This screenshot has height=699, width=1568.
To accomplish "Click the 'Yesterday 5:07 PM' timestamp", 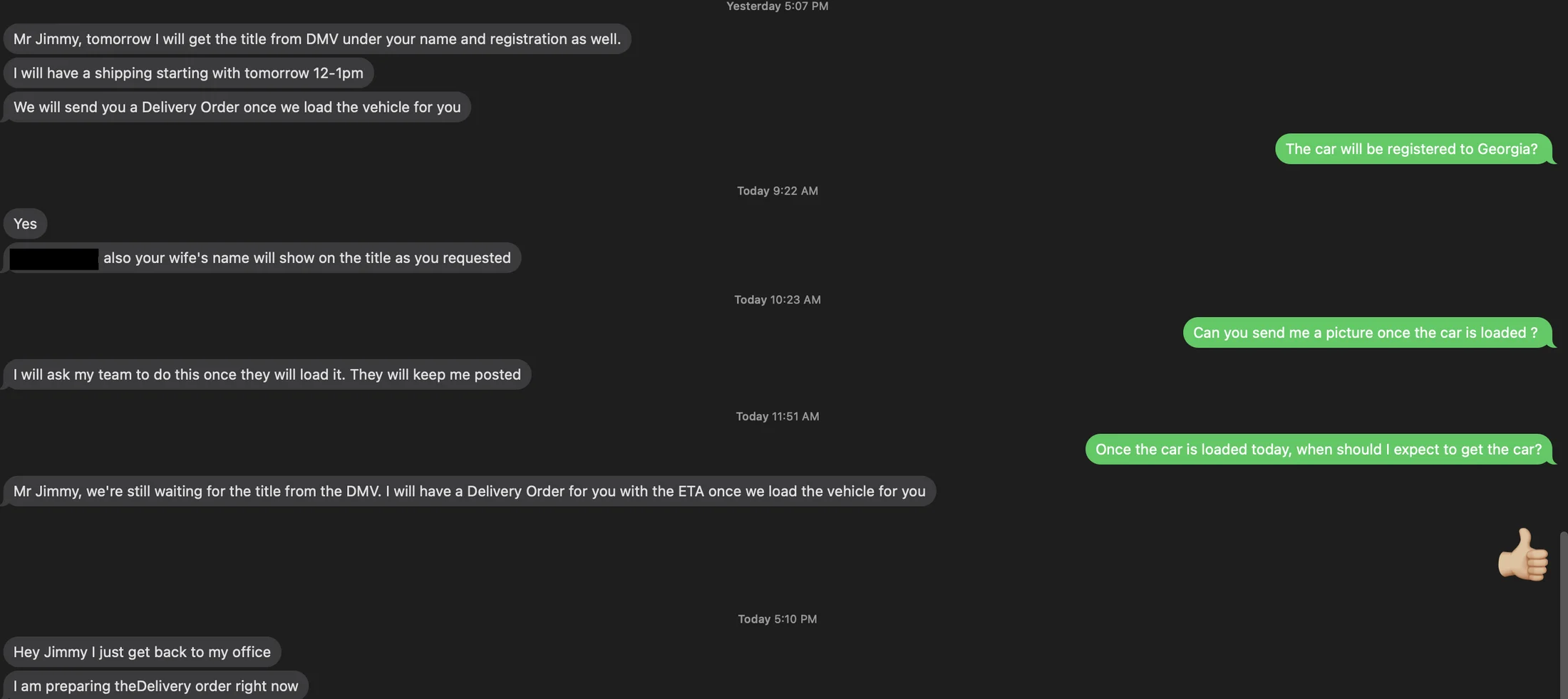I will [x=778, y=6].
